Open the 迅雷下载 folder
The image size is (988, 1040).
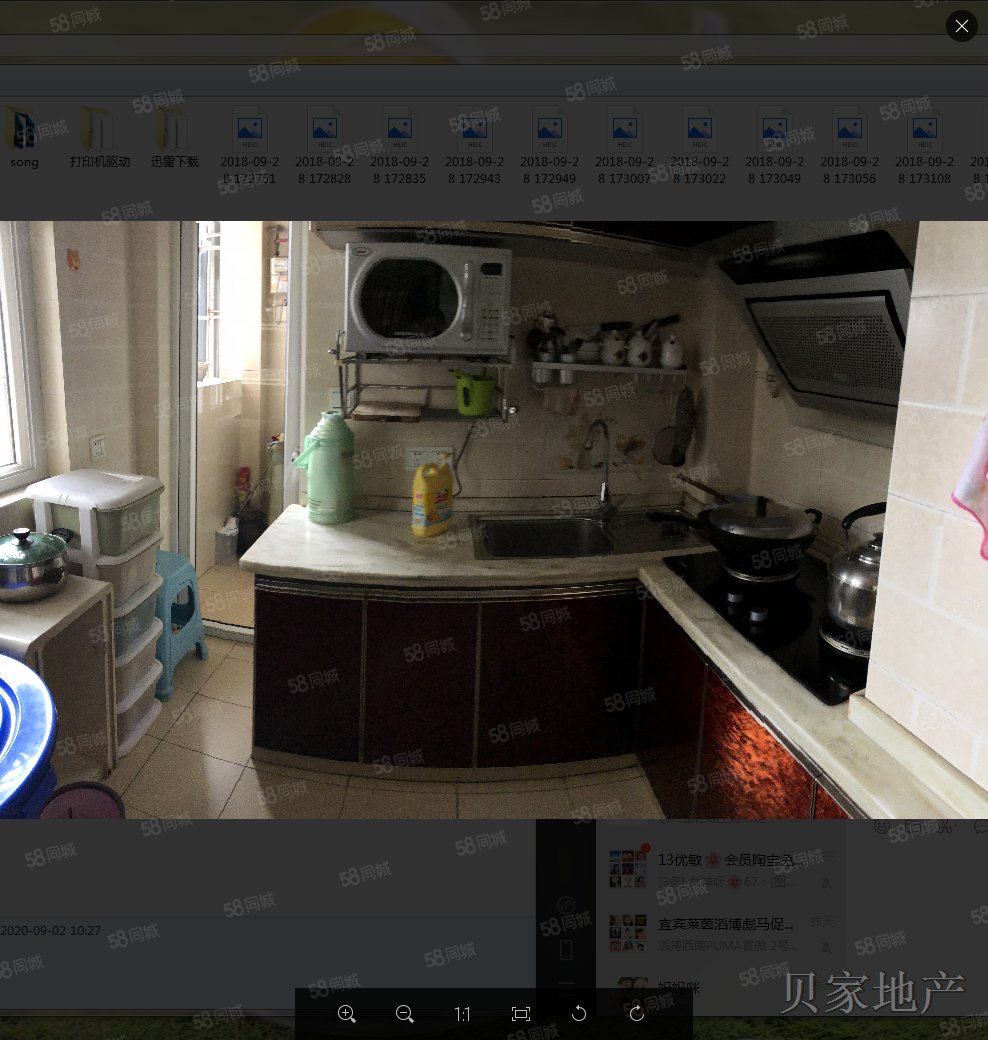174,136
